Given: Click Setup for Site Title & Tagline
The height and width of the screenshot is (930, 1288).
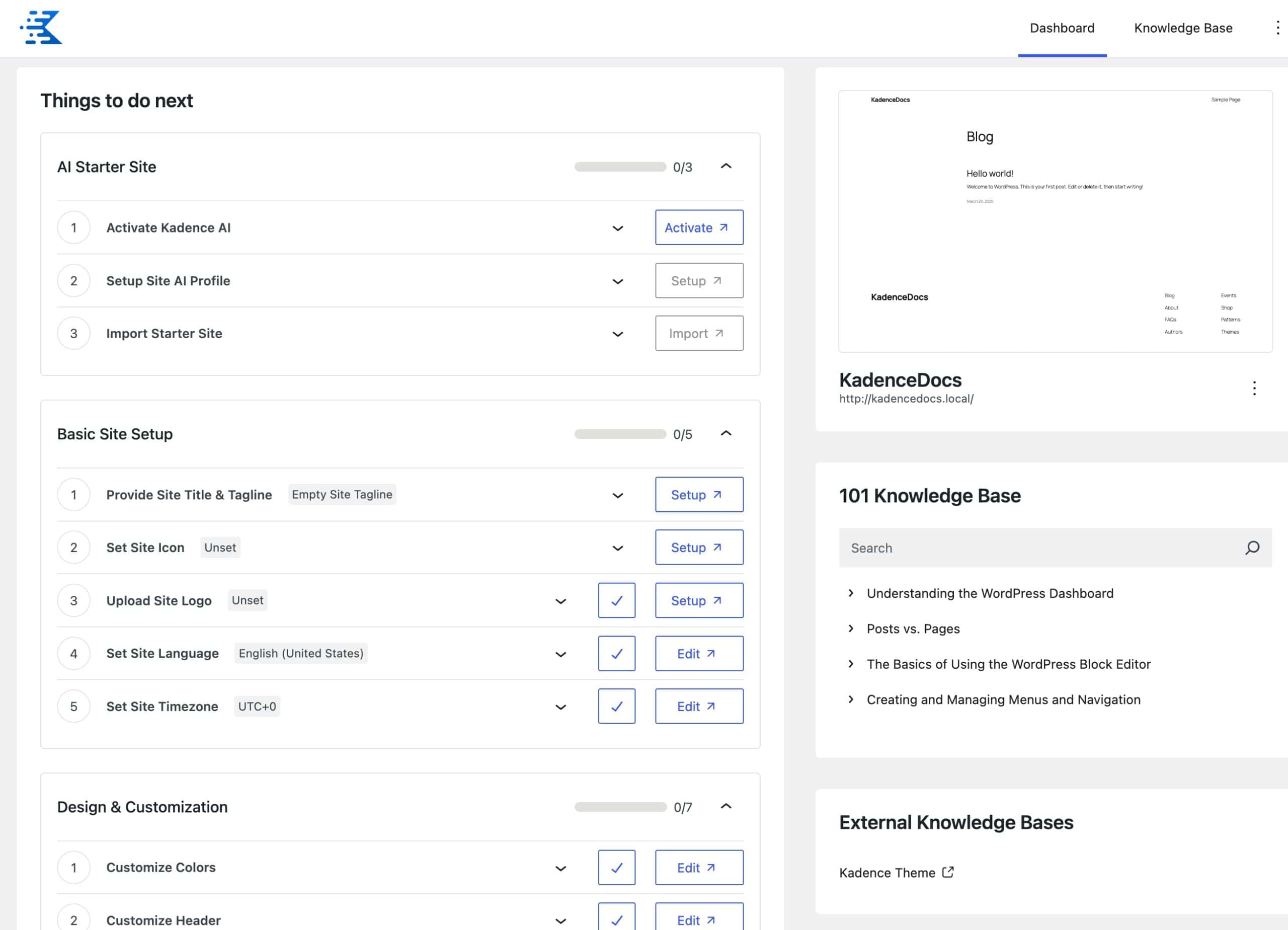Looking at the screenshot, I should (x=699, y=495).
